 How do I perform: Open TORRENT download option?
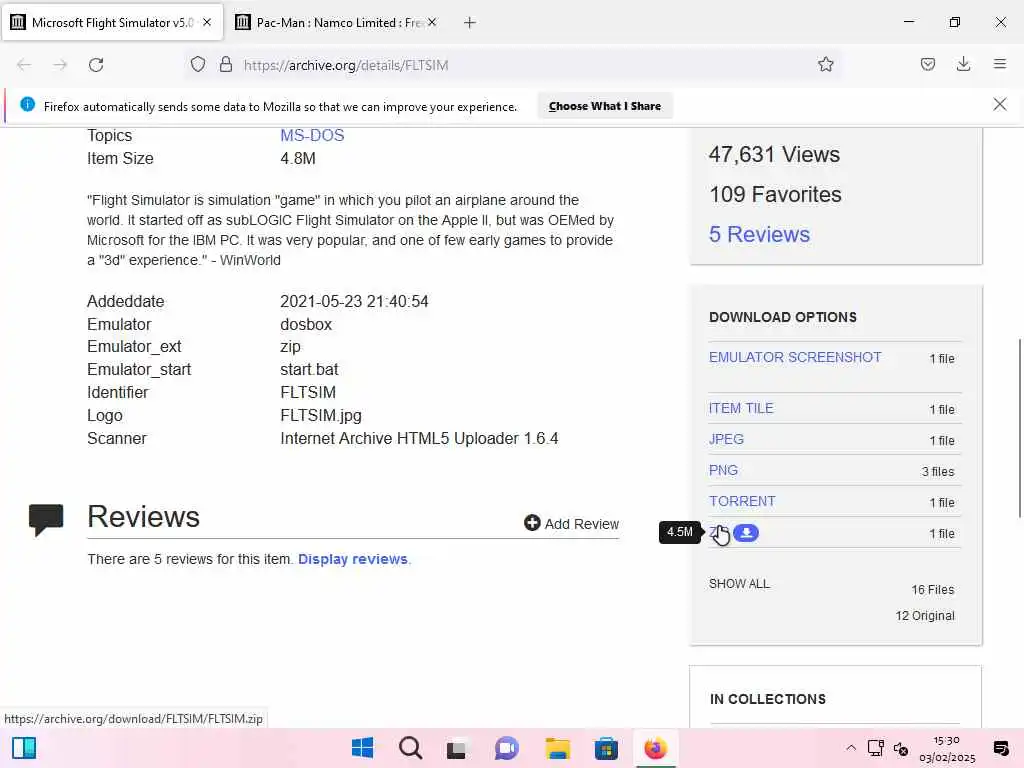(743, 501)
